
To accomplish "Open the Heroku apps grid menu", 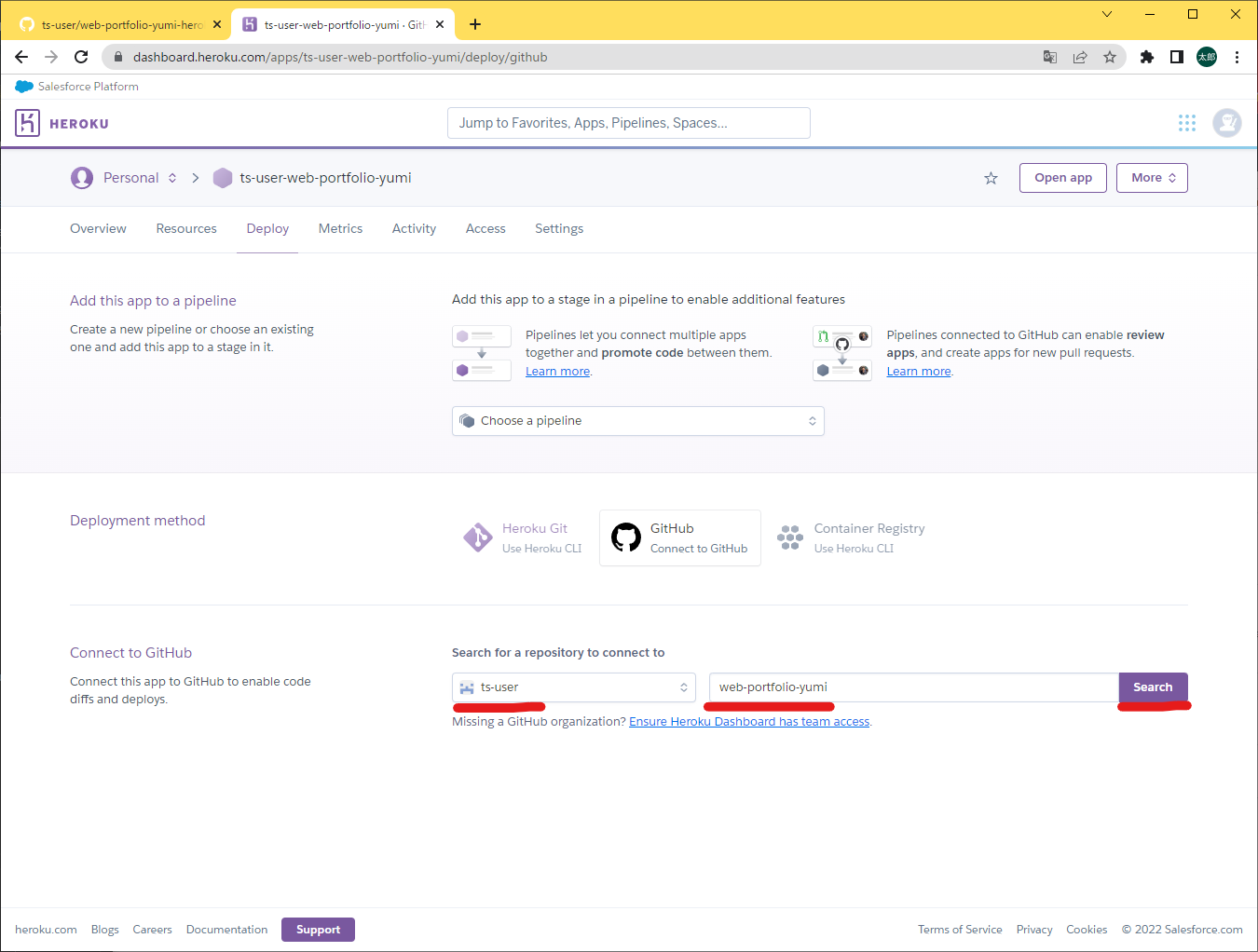I will [x=1187, y=123].
